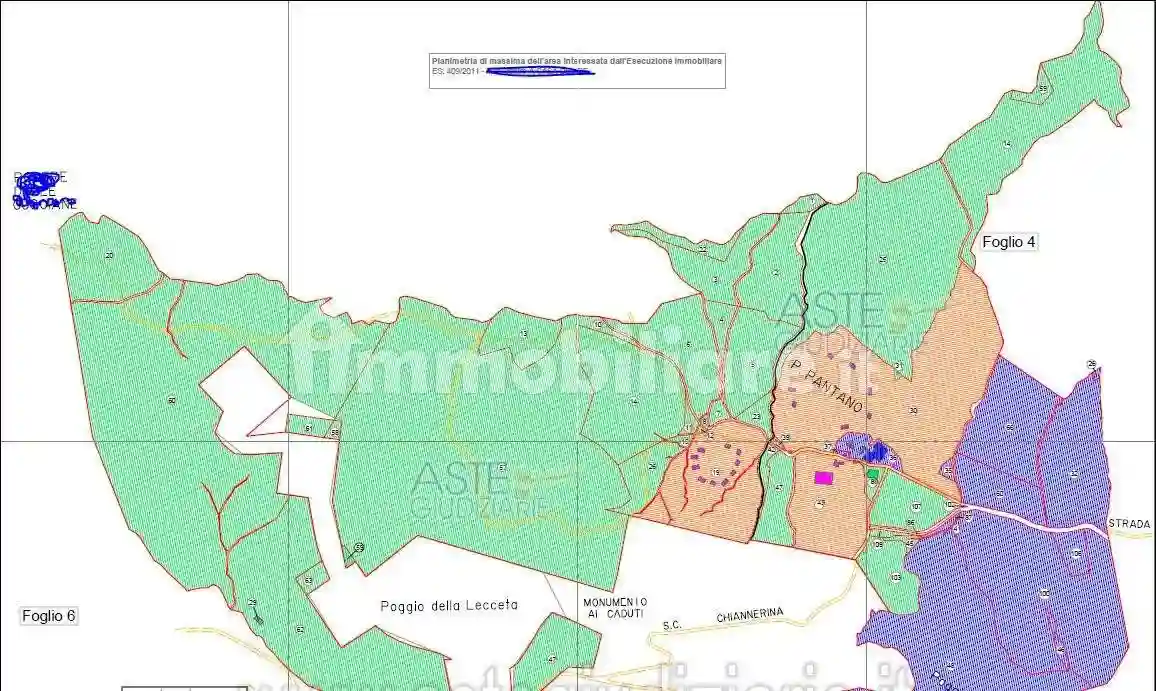Click the Foglio 4 label box
This screenshot has width=1156, height=691.
(x=1008, y=241)
